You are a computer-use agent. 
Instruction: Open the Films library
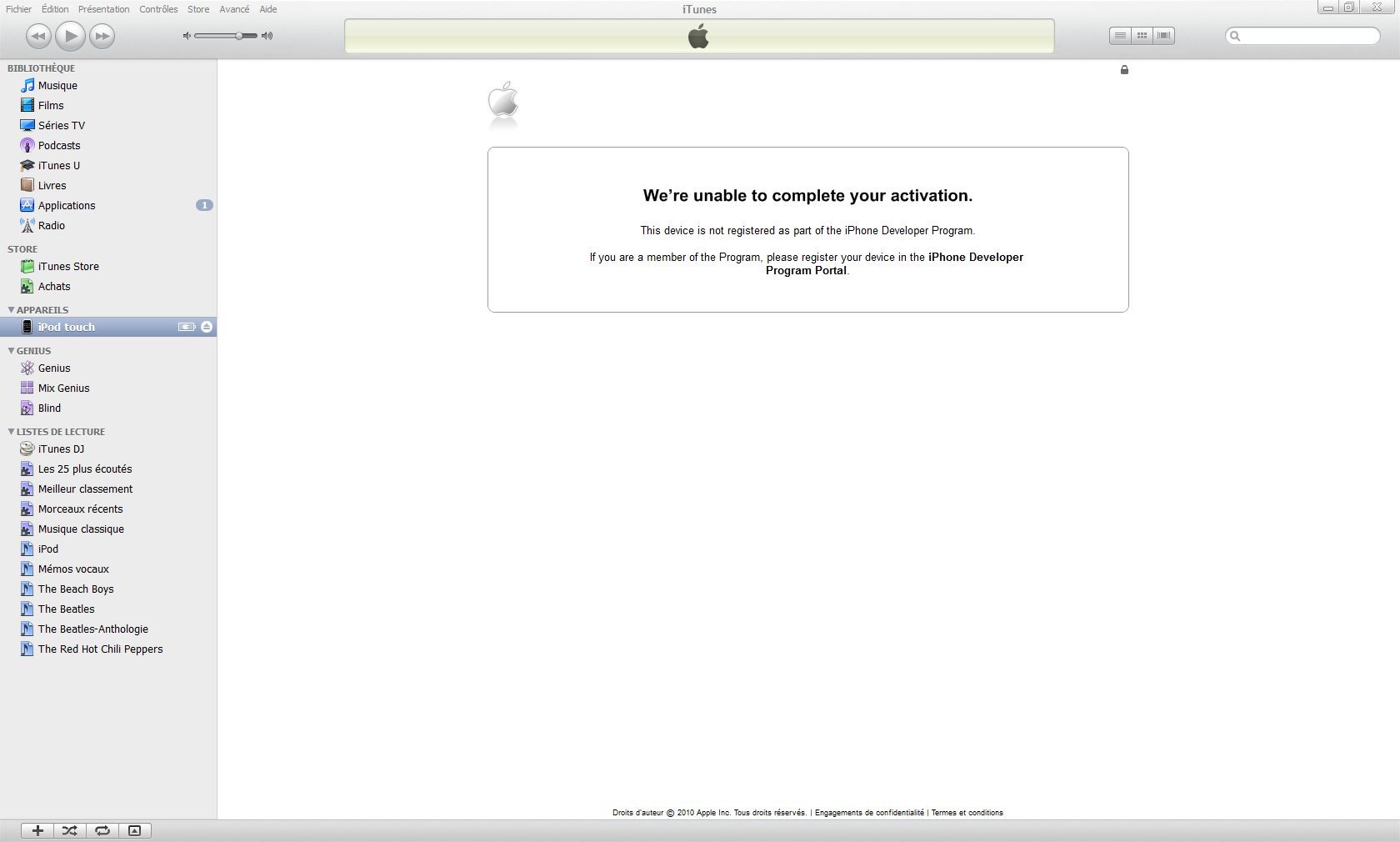click(x=108, y=106)
